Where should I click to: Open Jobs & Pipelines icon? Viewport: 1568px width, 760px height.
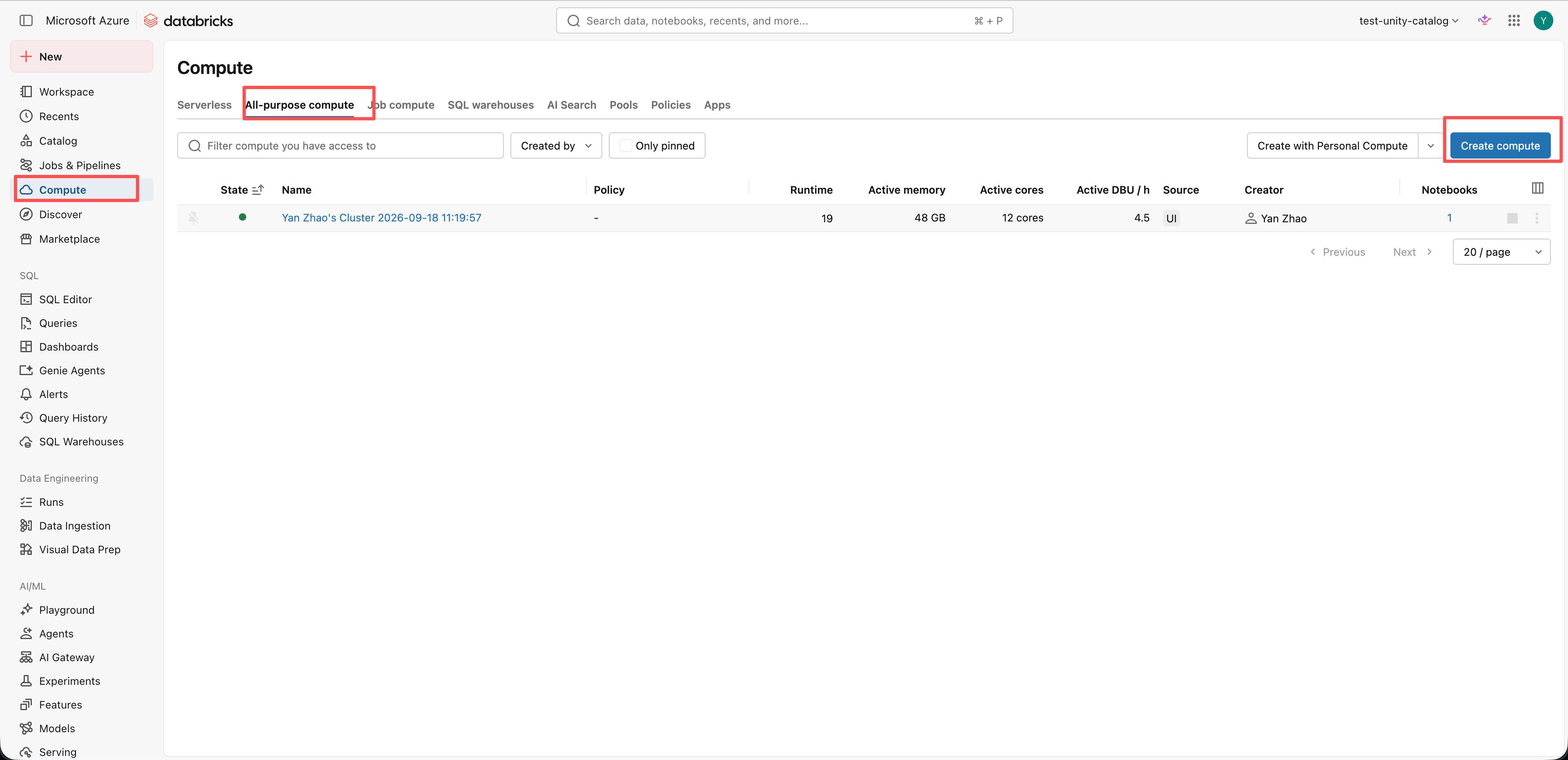point(26,165)
